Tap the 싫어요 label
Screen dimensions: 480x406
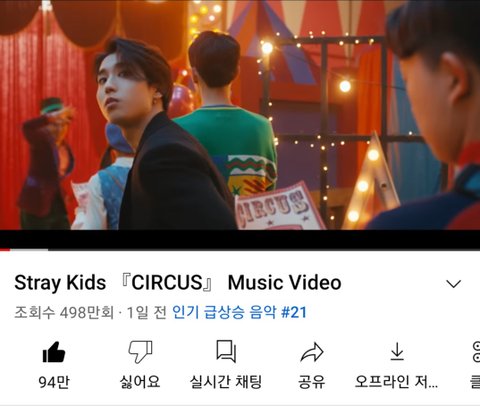pos(140,382)
